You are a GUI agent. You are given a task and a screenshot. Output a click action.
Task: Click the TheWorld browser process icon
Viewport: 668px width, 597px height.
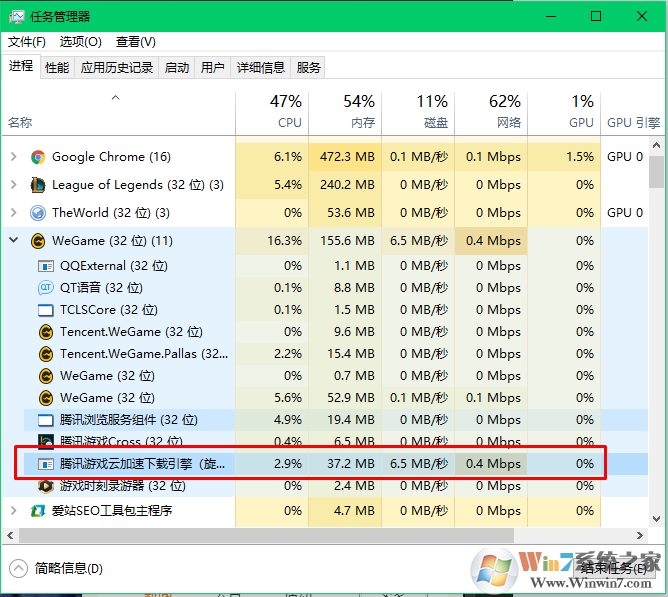38,213
